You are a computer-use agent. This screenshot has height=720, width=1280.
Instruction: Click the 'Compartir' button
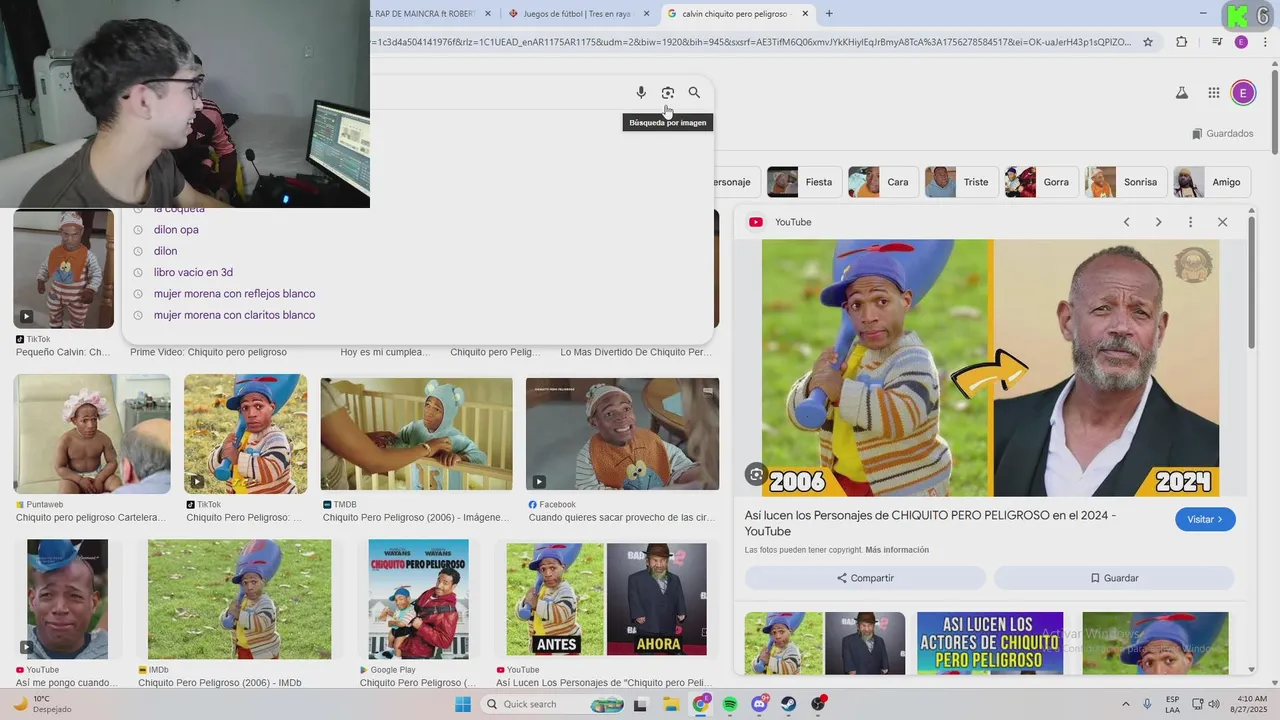tap(865, 578)
